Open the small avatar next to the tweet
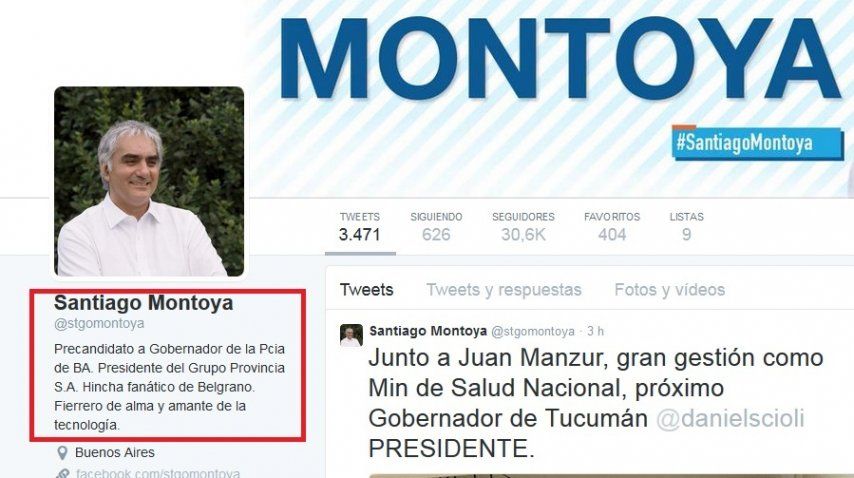Viewport: 854px width, 478px height. click(351, 336)
